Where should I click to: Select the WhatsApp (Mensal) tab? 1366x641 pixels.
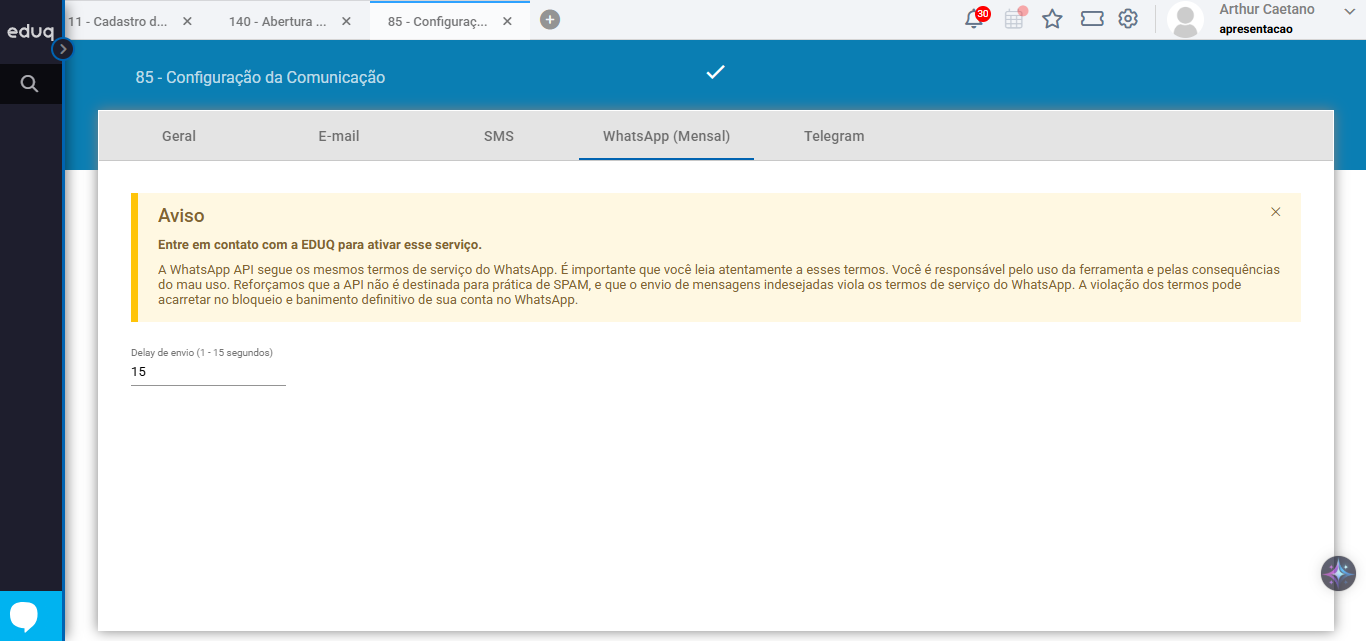(x=666, y=136)
